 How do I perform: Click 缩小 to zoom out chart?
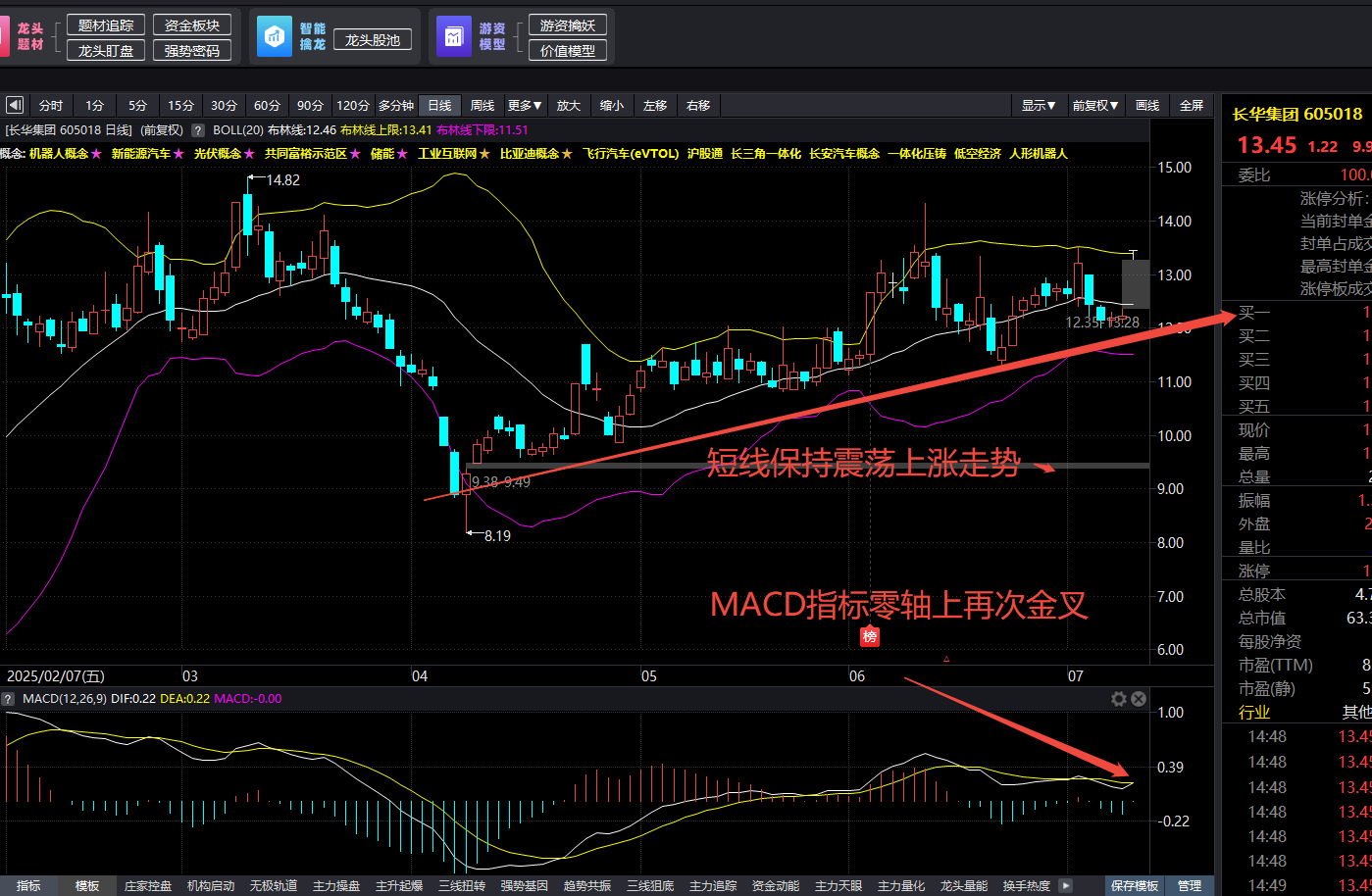click(x=612, y=106)
